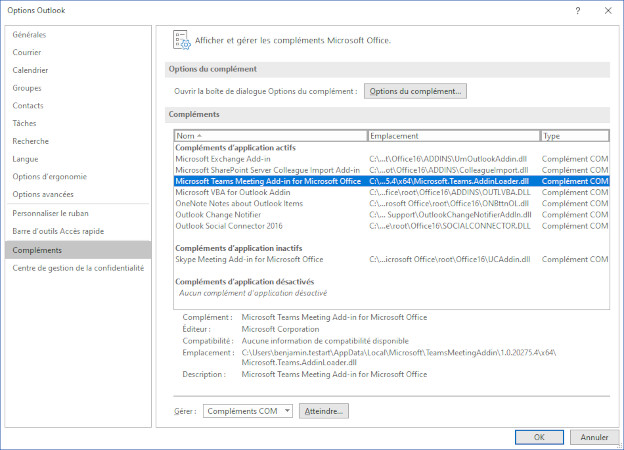Screen dimensions: 624x450
Task: Open the help question mark button
Action: click(577, 11)
